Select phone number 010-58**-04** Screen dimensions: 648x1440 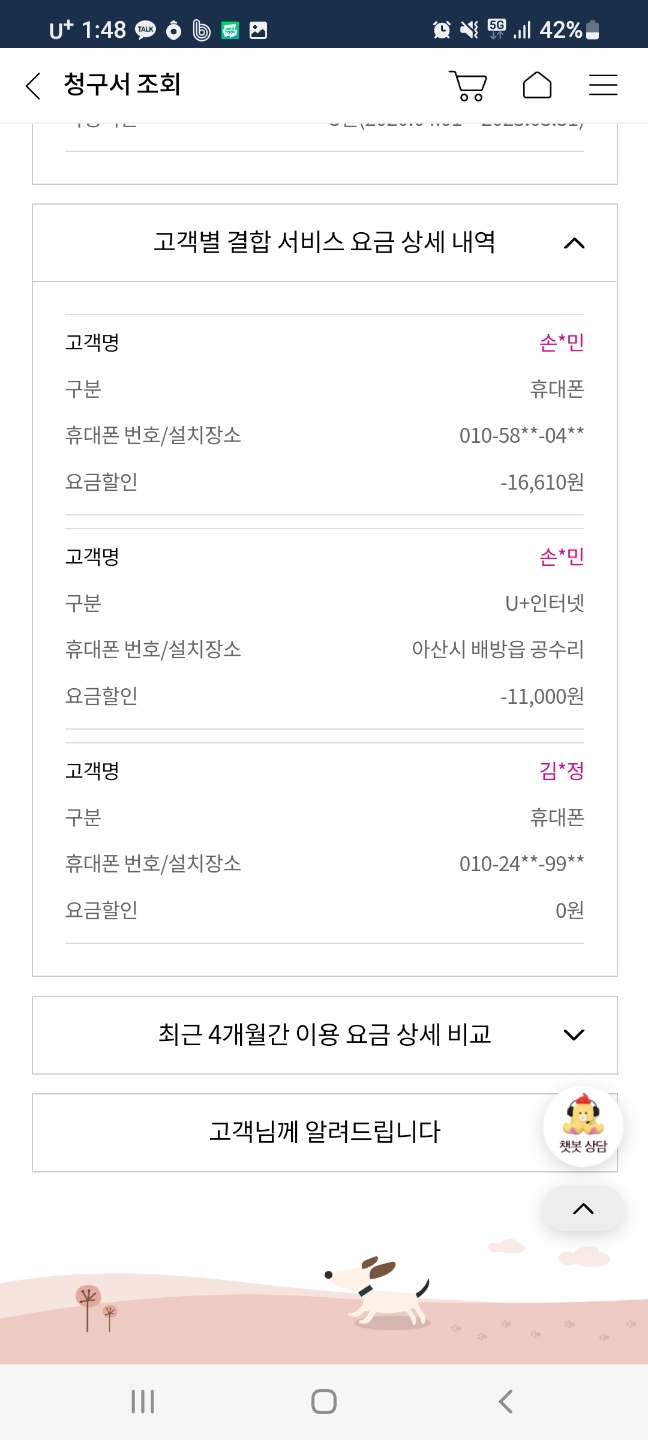pos(521,436)
